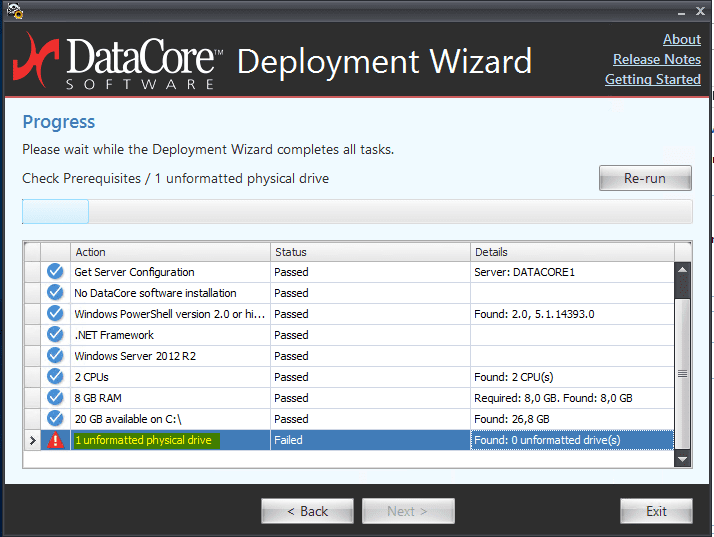
Task: Select 'Found: 0 unformatted drive(s)' details cell
Action: 572,440
